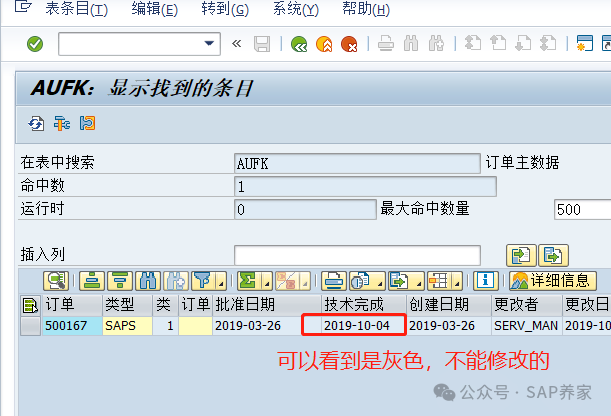Click the 在表中搜索 field showing AUFK
The width and height of the screenshot is (611, 416).
[357, 164]
